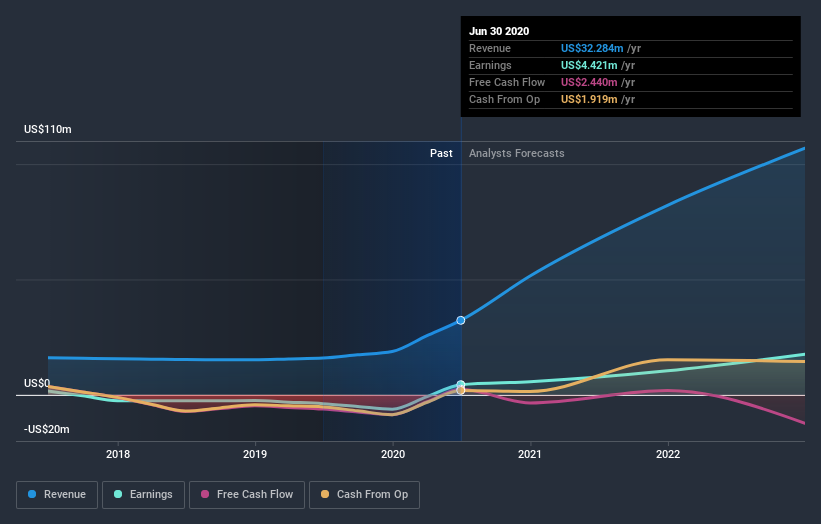Click the 2019 x-axis label
The width and height of the screenshot is (821, 524).
255,454
